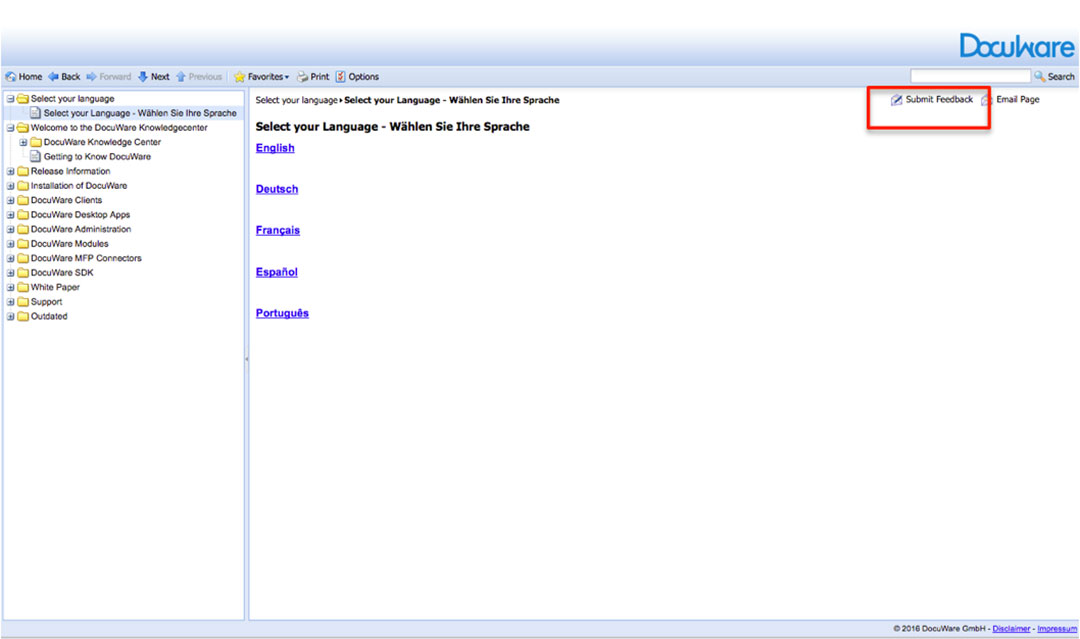Image resolution: width=1080 pixels, height=639 pixels.
Task: Click the Release Information folder icon
Action: pyautogui.click(x=23, y=171)
